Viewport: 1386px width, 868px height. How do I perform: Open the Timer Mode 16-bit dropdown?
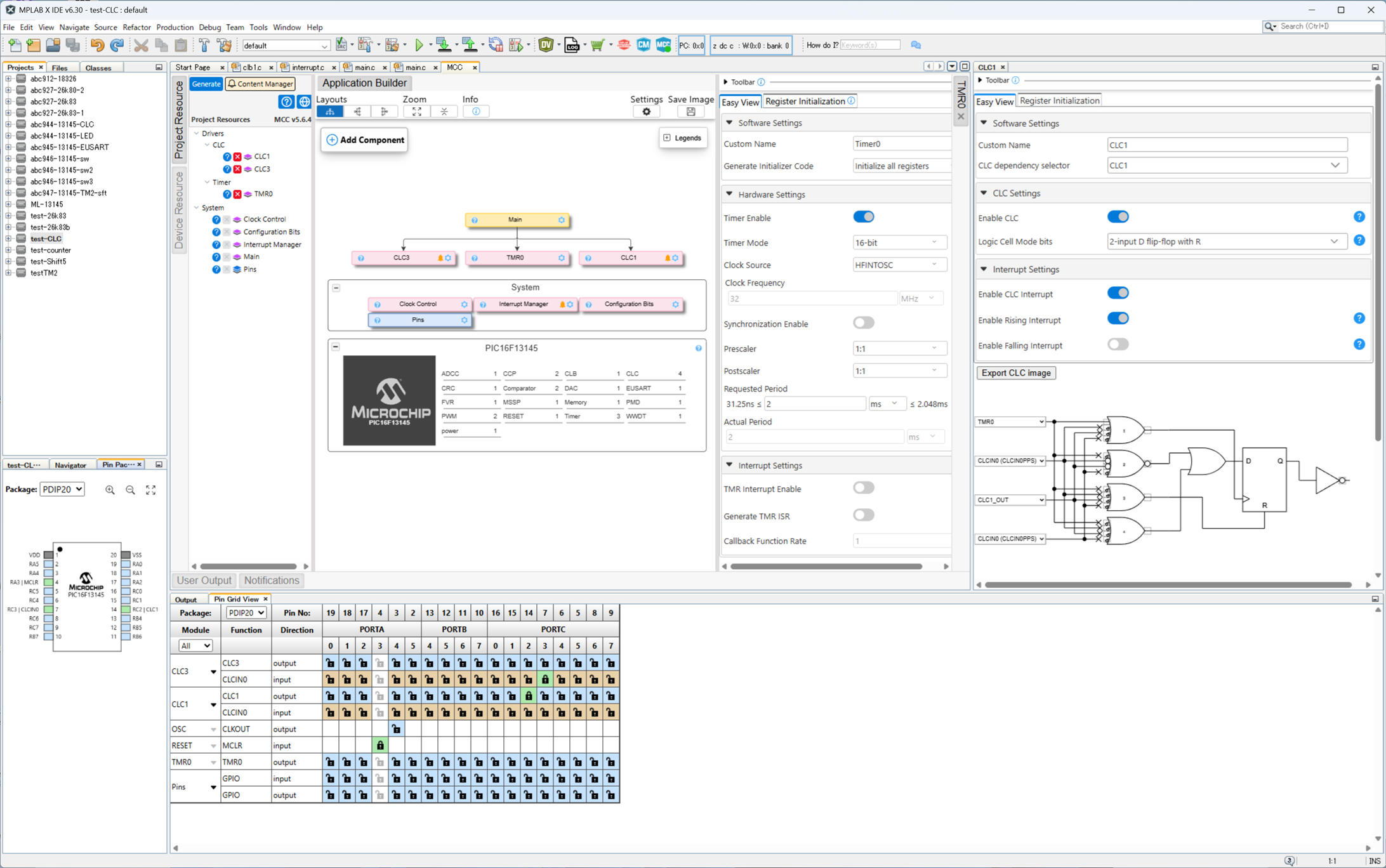pyautogui.click(x=899, y=242)
